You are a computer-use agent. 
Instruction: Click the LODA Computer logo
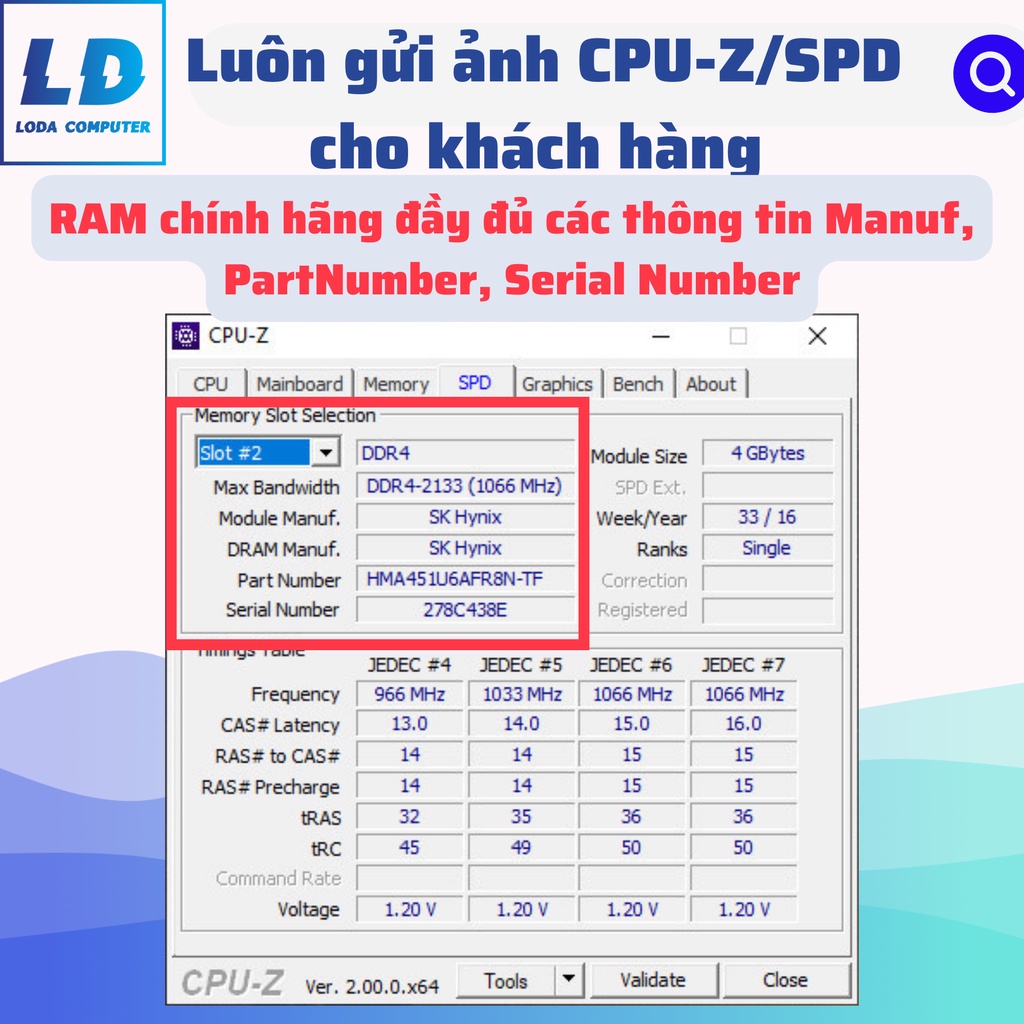click(x=84, y=84)
